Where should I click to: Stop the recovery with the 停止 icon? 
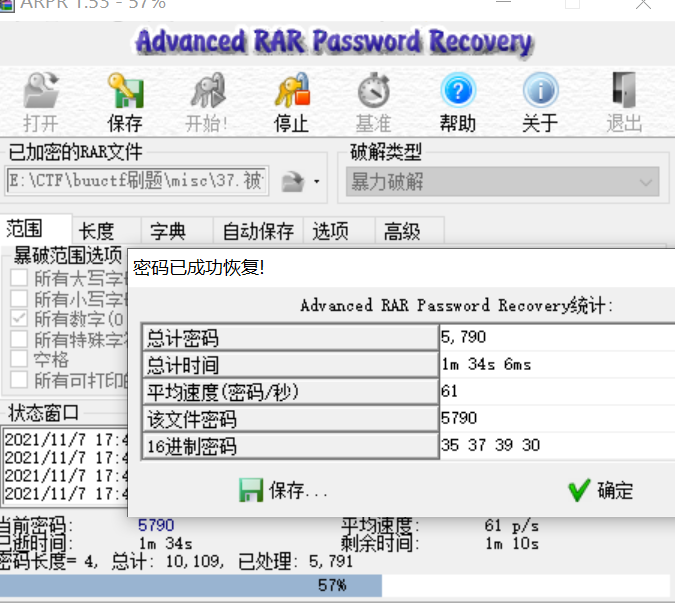tap(292, 90)
